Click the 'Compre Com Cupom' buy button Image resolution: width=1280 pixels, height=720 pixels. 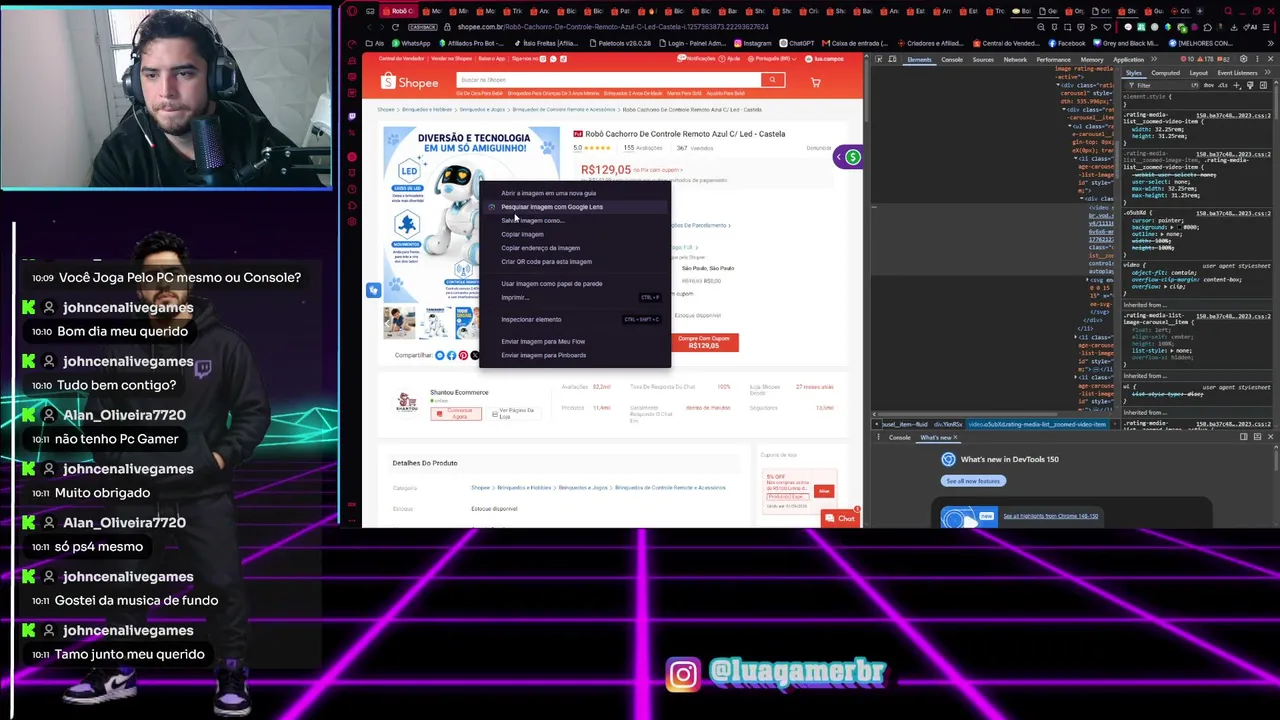point(704,342)
